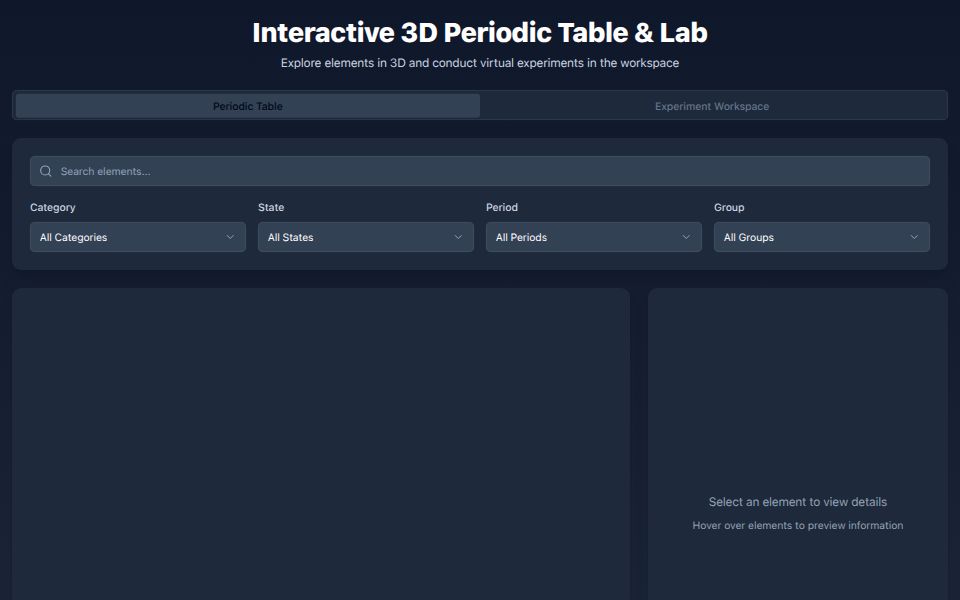Click 'Hover over elements to preview information' text
Screen dimensions: 960x600
(797, 525)
